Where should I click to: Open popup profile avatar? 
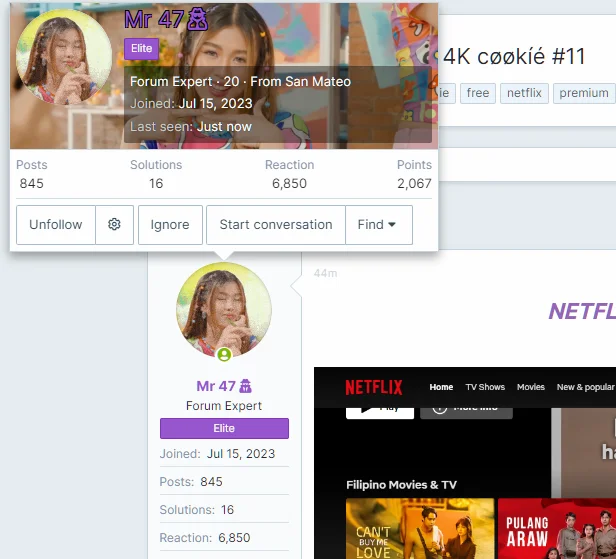[x=64, y=57]
